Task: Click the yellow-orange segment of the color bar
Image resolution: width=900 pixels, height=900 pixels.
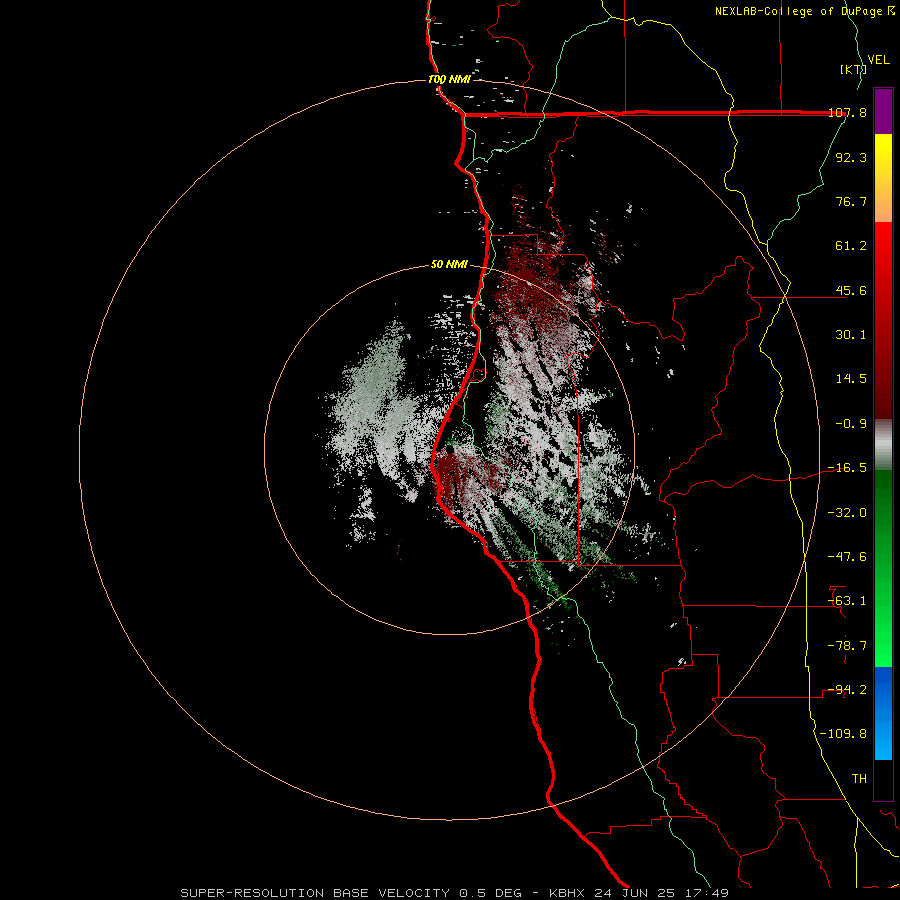Action: tap(883, 178)
